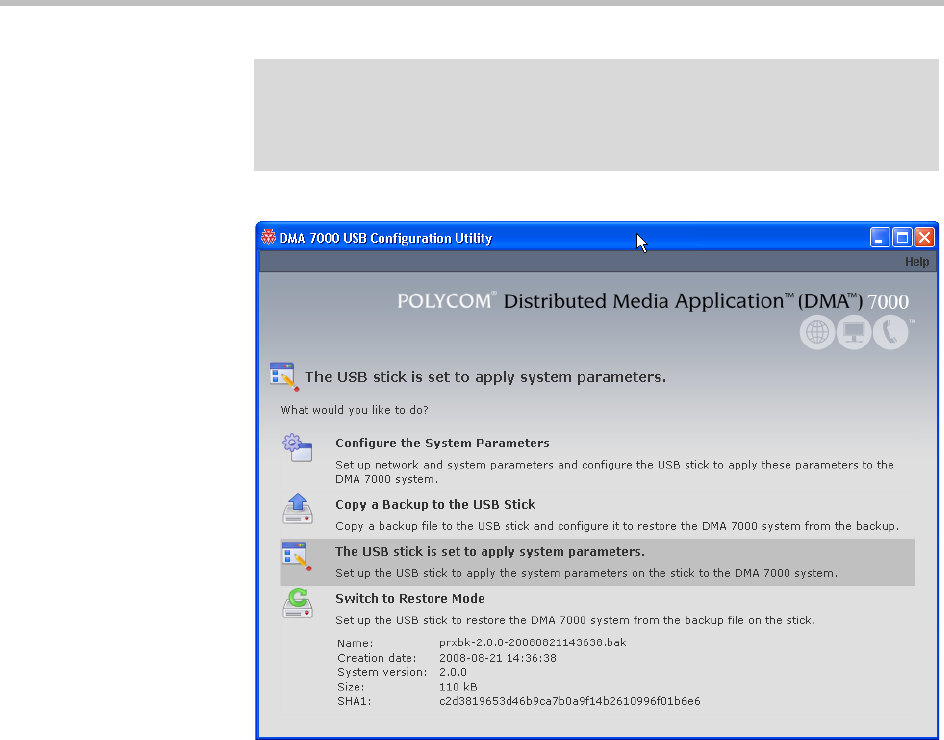Click the monitor icon in Polycom banner
This screenshot has height=740, width=944.
[854, 332]
